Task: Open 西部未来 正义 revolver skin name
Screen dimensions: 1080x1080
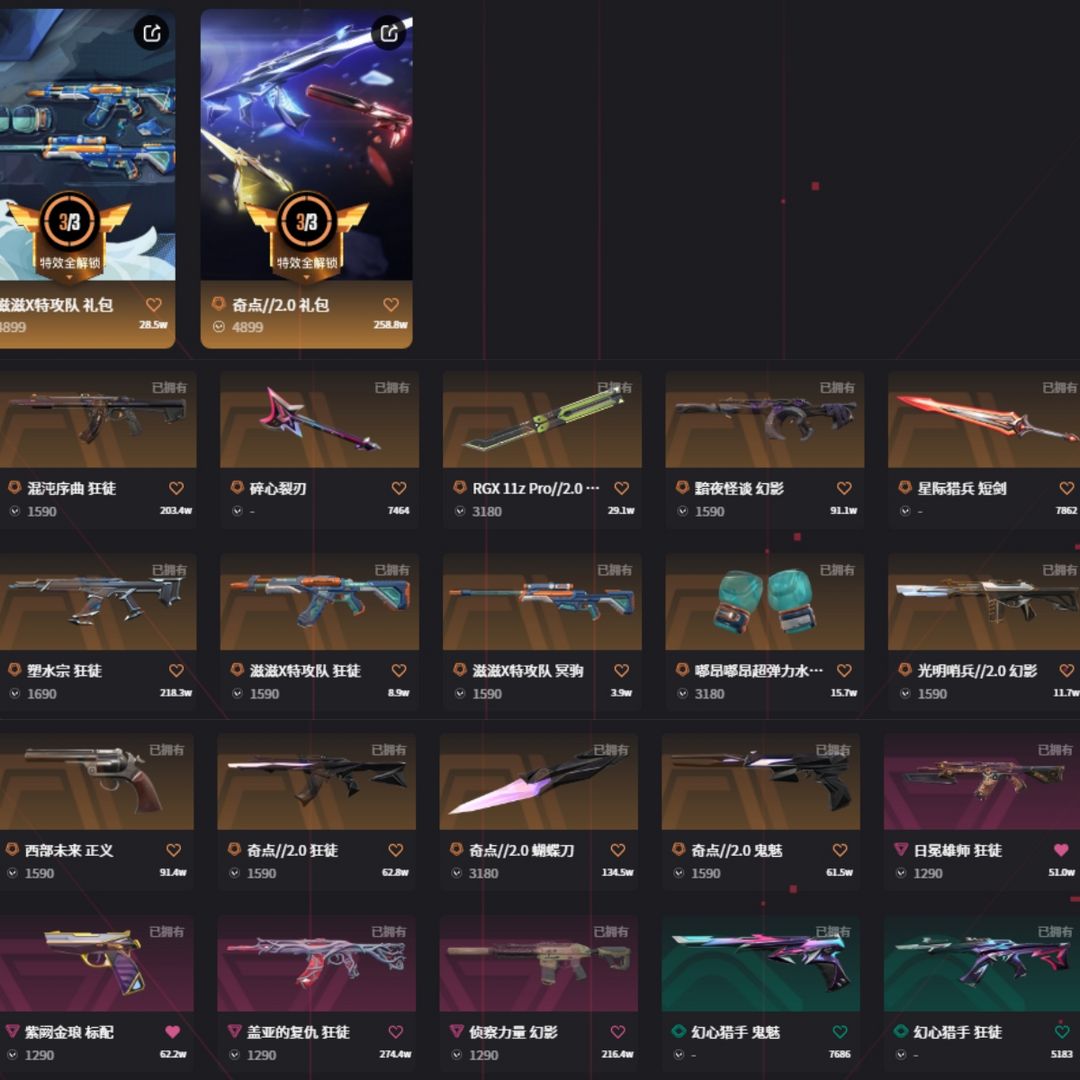Action: pyautogui.click(x=69, y=851)
